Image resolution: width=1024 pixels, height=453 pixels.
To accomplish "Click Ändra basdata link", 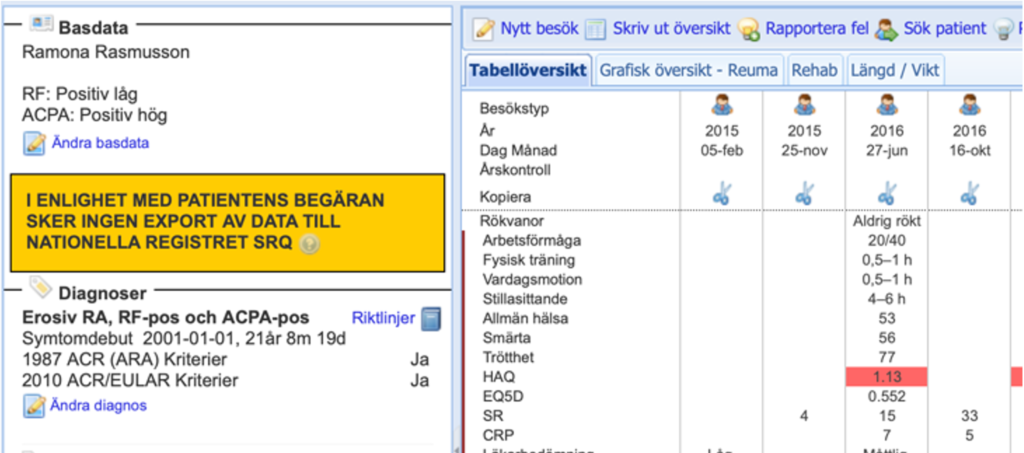I will 100,143.
